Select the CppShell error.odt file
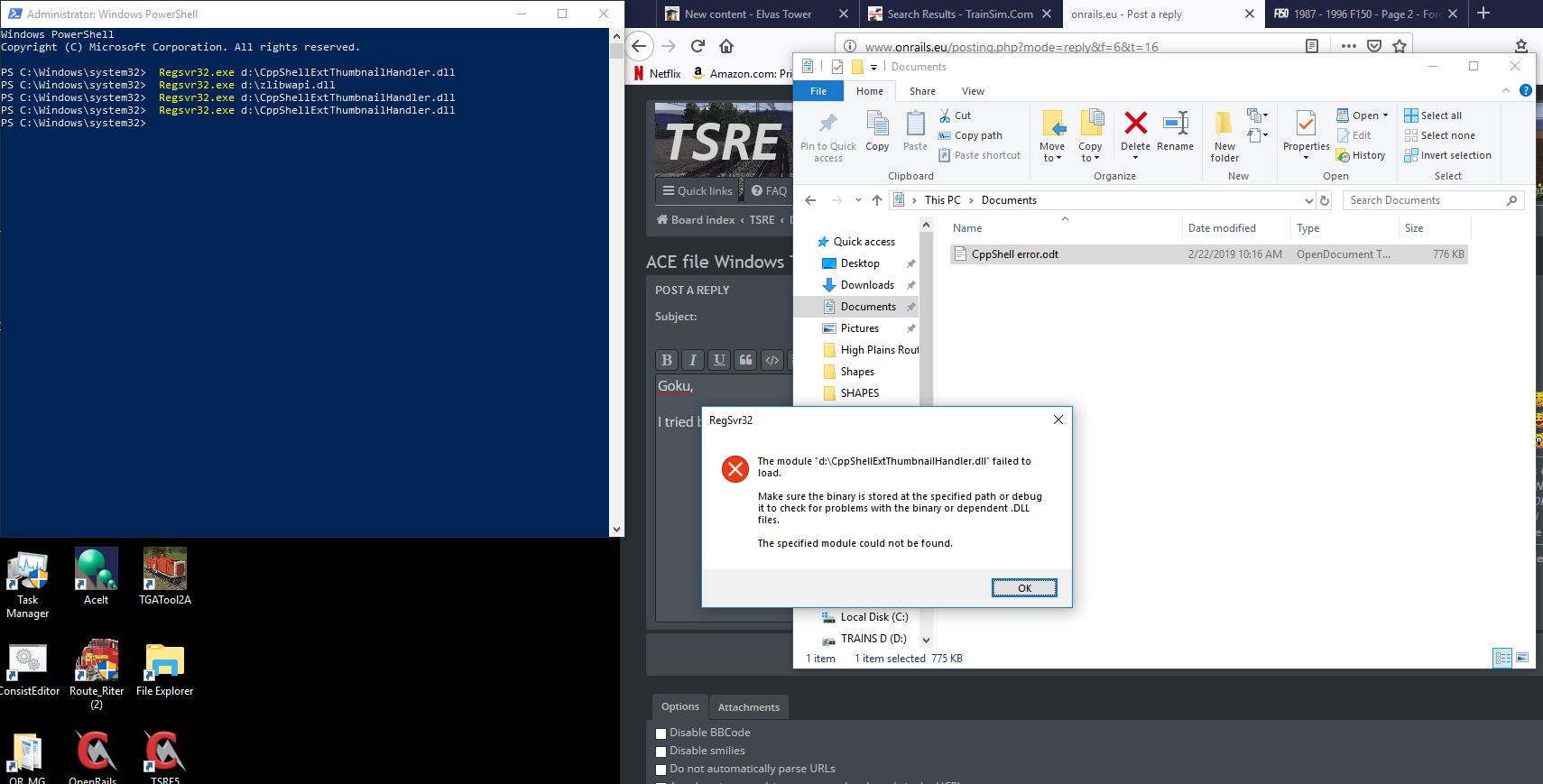The width and height of the screenshot is (1543, 784). [1209, 254]
